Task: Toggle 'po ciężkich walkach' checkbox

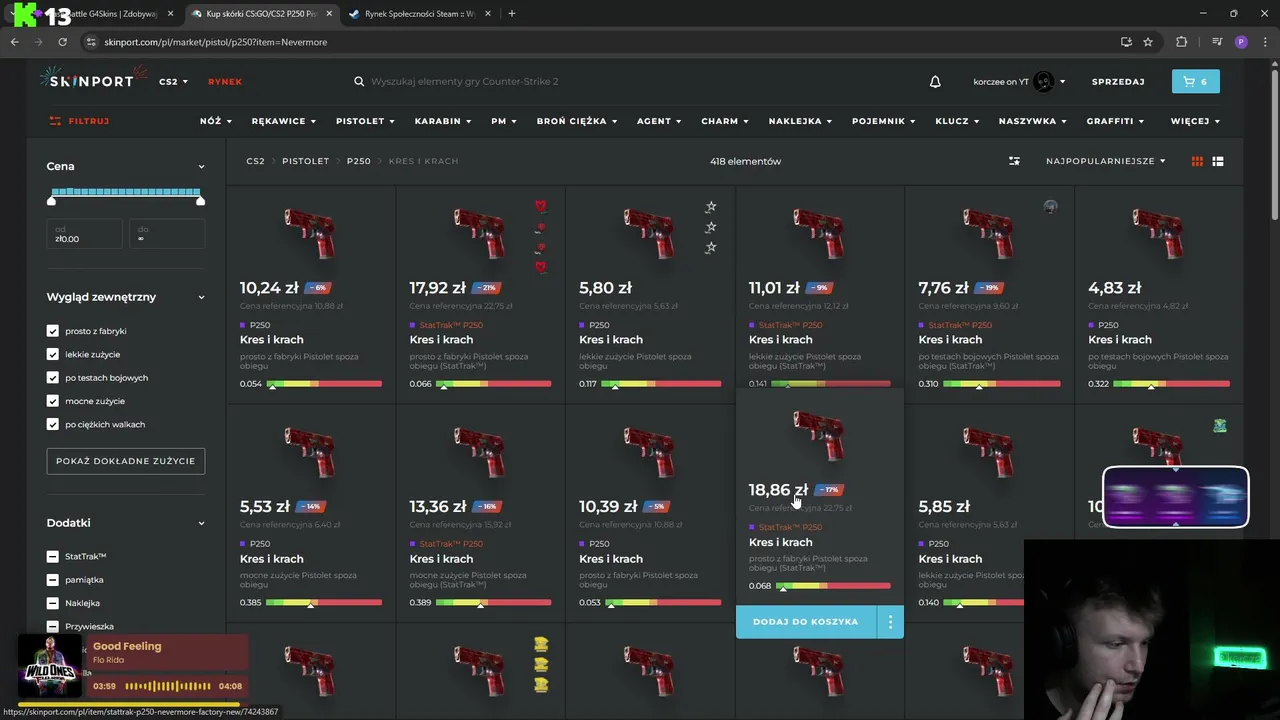Action: pos(53,424)
